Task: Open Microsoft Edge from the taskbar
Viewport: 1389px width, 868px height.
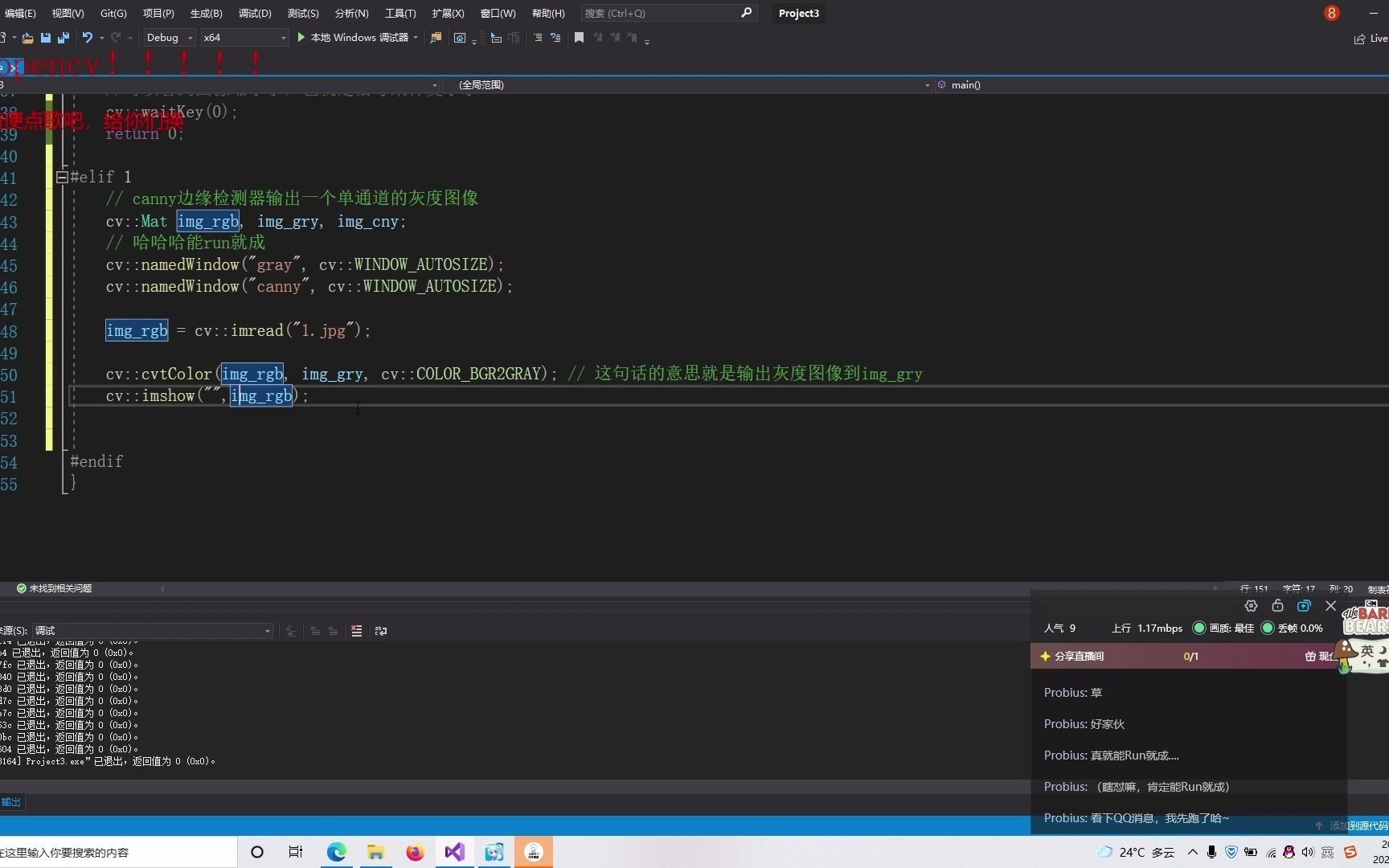Action: [x=336, y=852]
